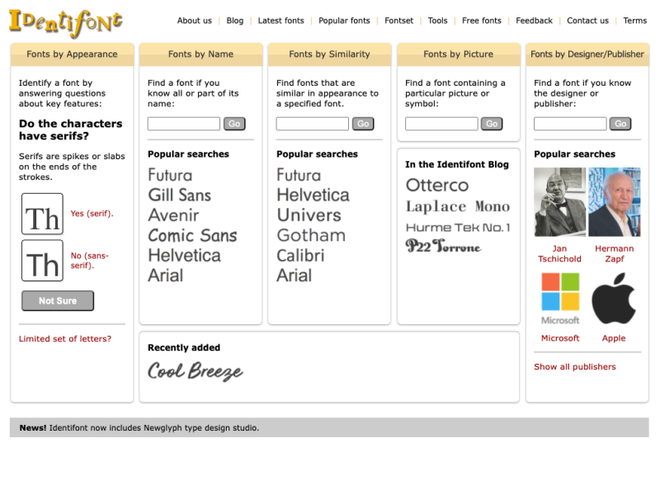Open Tools in top navigation

437,21
